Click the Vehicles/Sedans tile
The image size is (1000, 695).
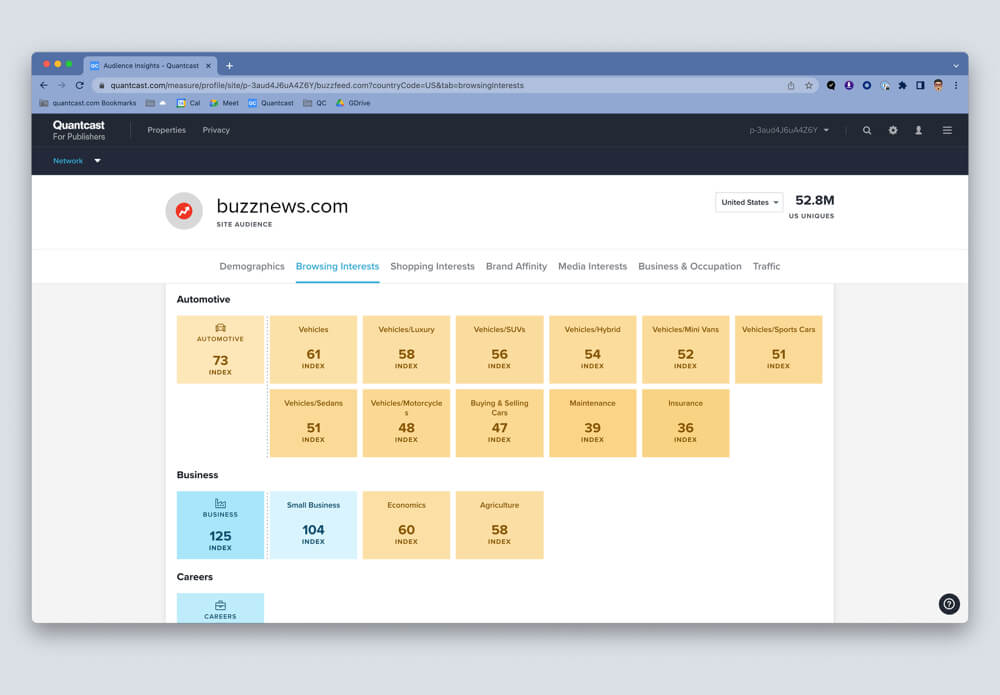[x=313, y=423]
